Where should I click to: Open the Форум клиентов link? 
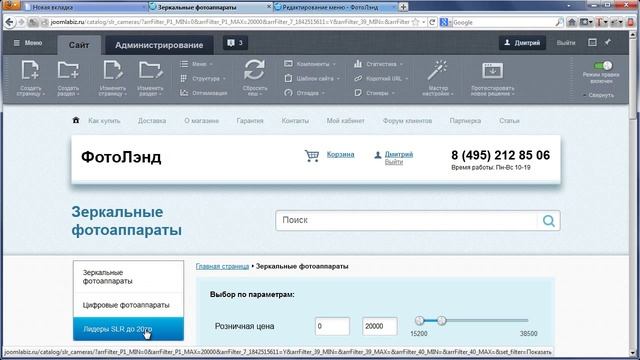coord(407,121)
